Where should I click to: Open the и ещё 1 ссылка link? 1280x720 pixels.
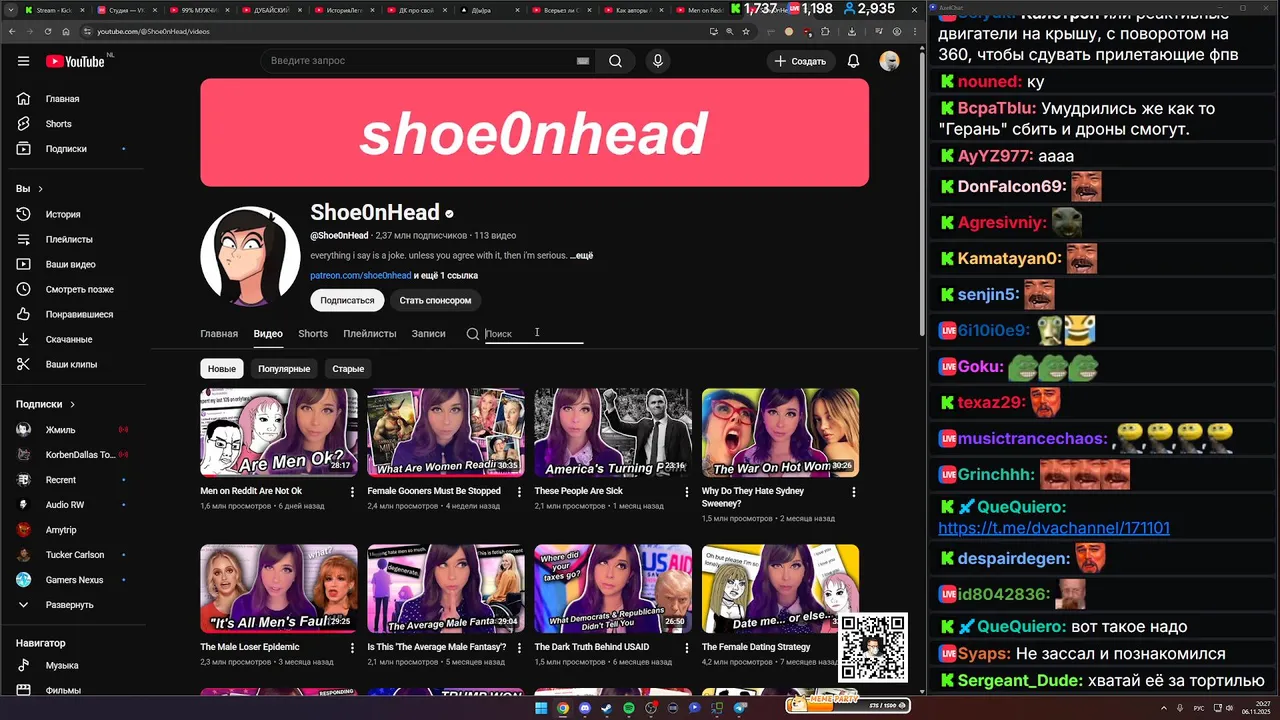(446, 276)
